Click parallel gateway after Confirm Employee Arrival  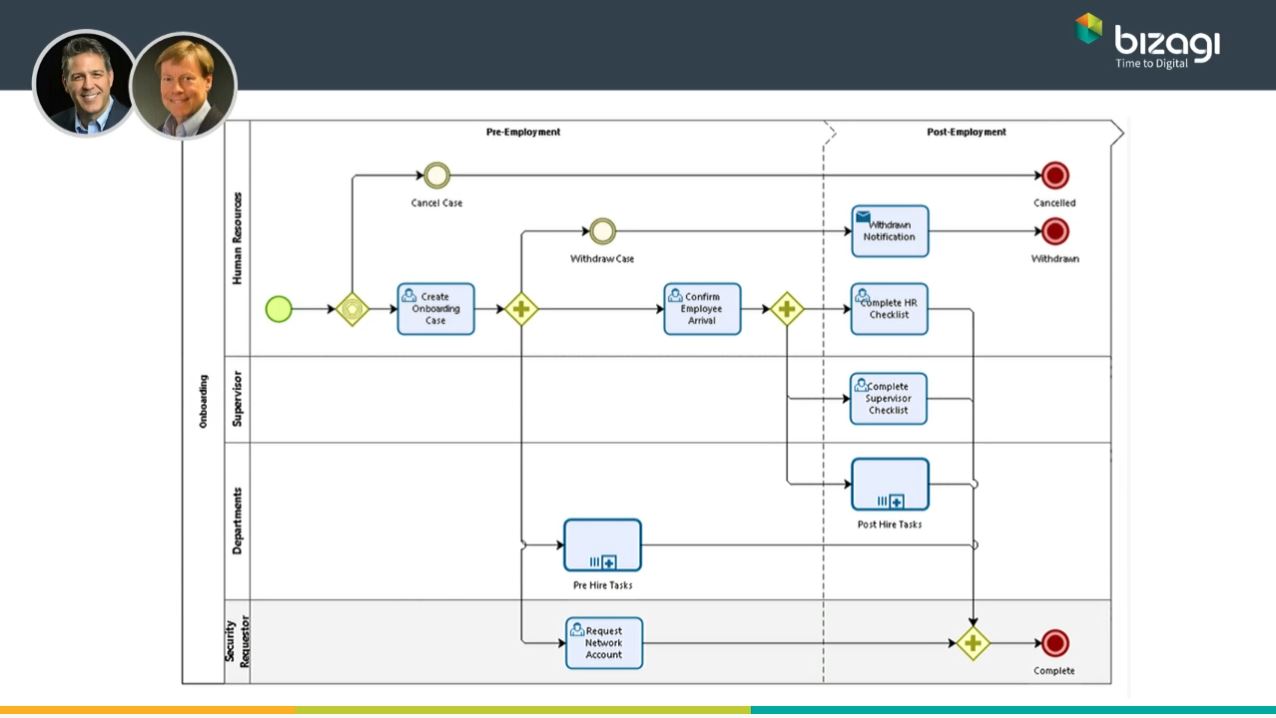(787, 310)
